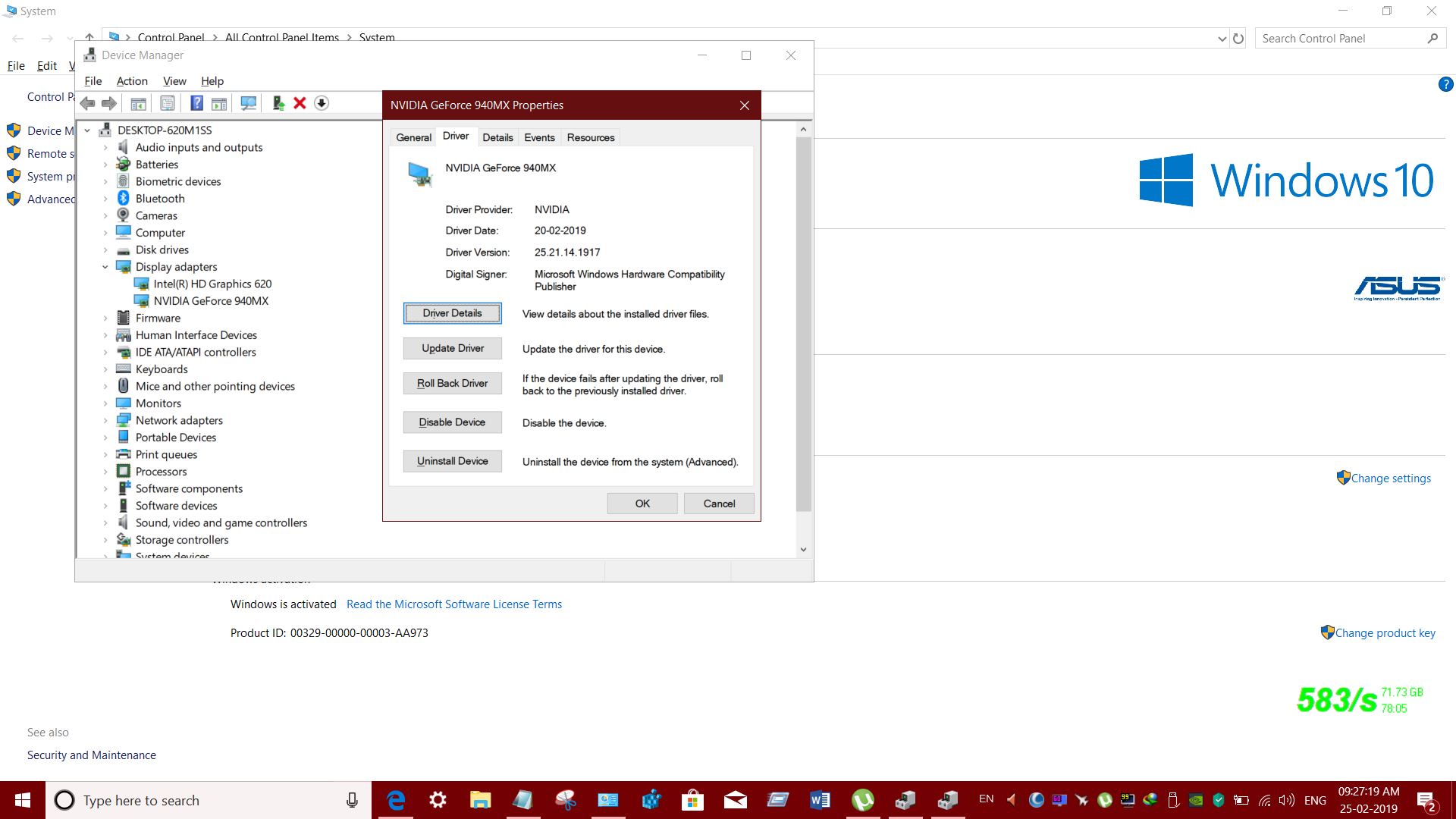Click the Back arrow in Device Manager toolbar
The height and width of the screenshot is (819, 1456).
click(x=87, y=103)
